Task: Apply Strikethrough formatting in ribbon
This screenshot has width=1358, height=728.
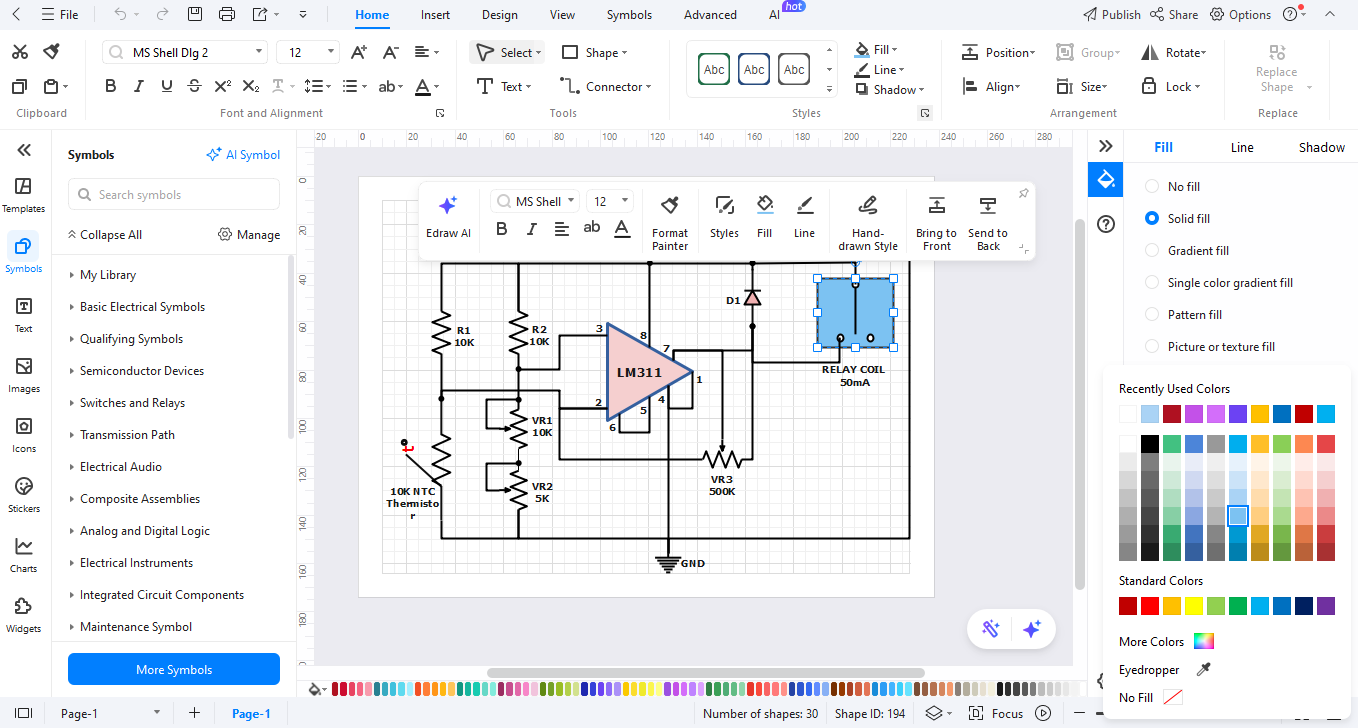Action: point(195,87)
